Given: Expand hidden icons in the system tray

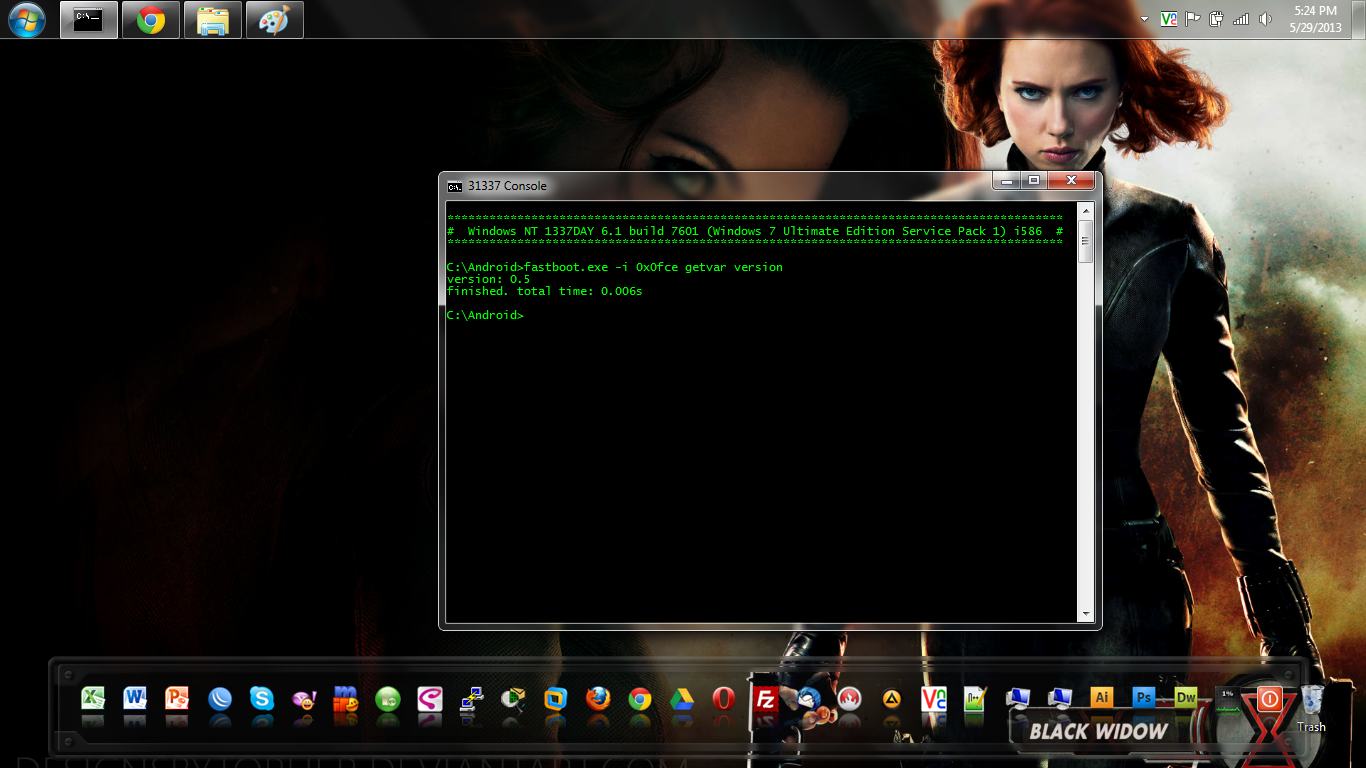Looking at the screenshot, I should (x=1142, y=18).
